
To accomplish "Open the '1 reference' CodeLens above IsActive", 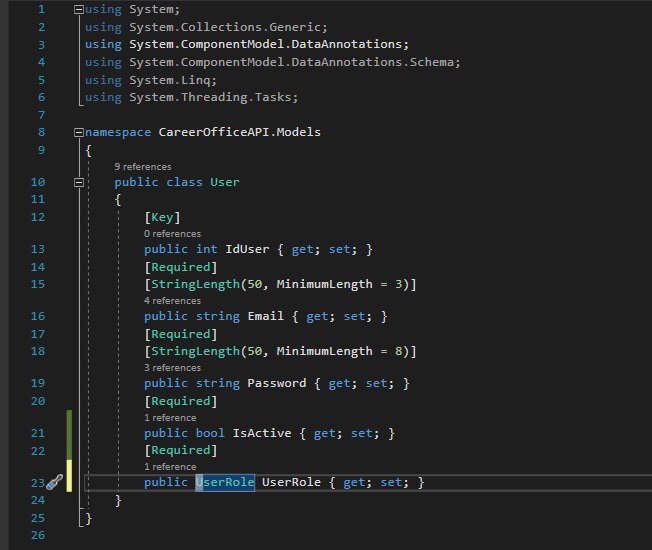I will pyautogui.click(x=170, y=417).
